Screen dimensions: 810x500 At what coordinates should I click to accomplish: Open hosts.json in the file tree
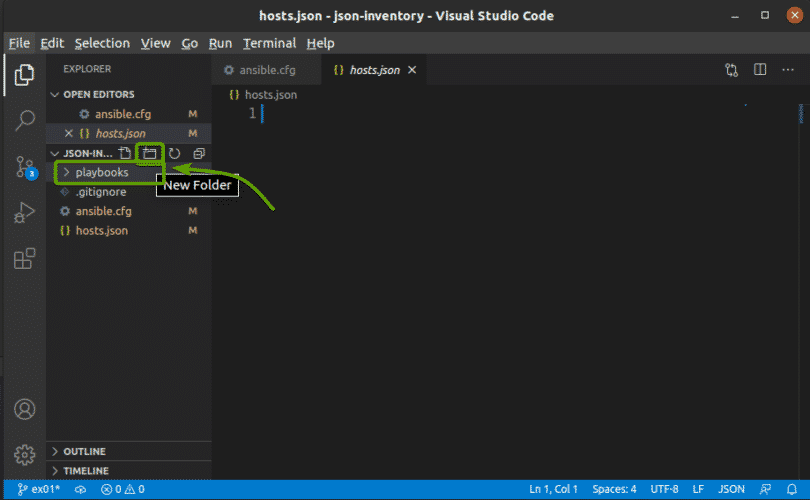(x=129, y=230)
